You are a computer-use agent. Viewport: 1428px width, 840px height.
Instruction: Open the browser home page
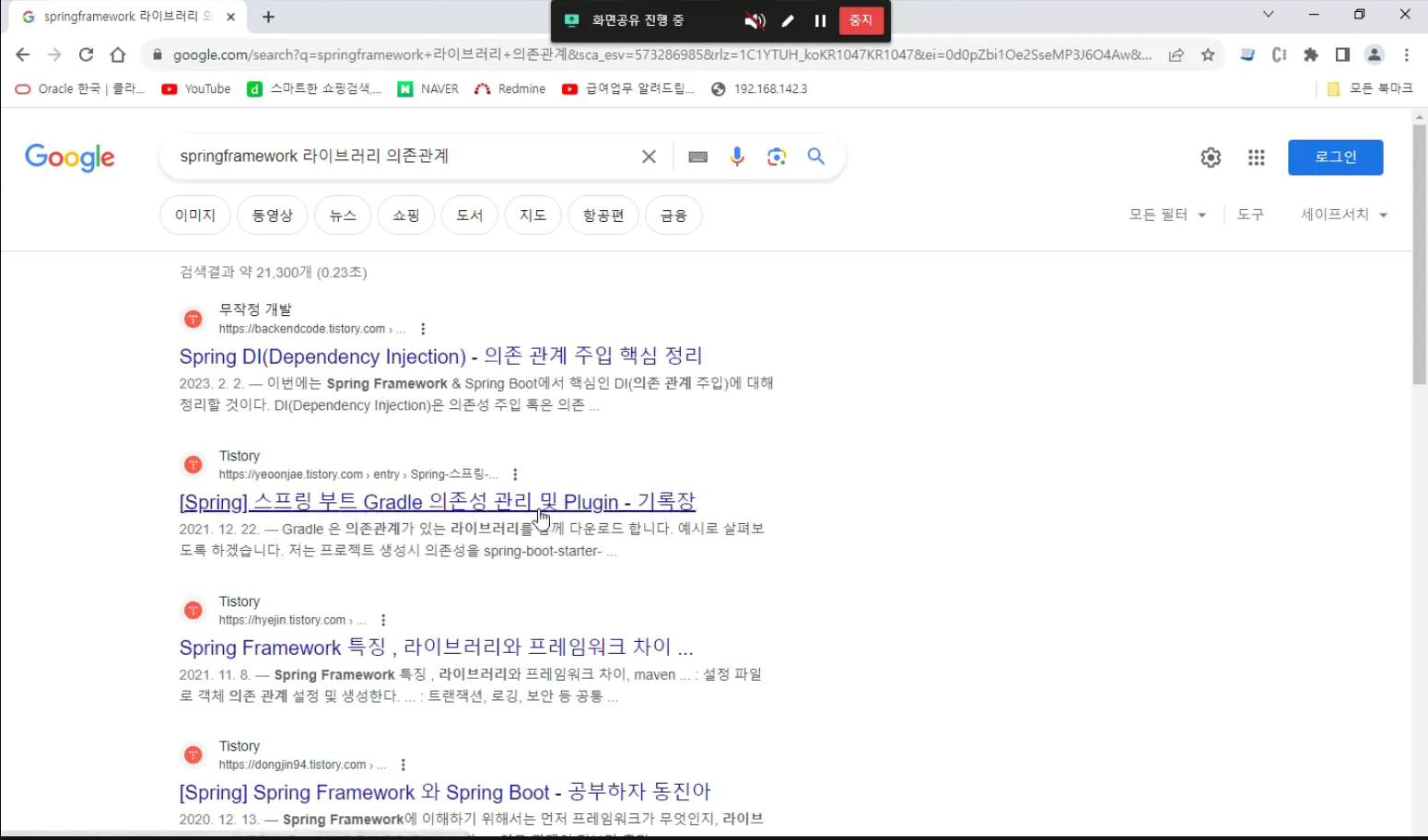pyautogui.click(x=118, y=54)
